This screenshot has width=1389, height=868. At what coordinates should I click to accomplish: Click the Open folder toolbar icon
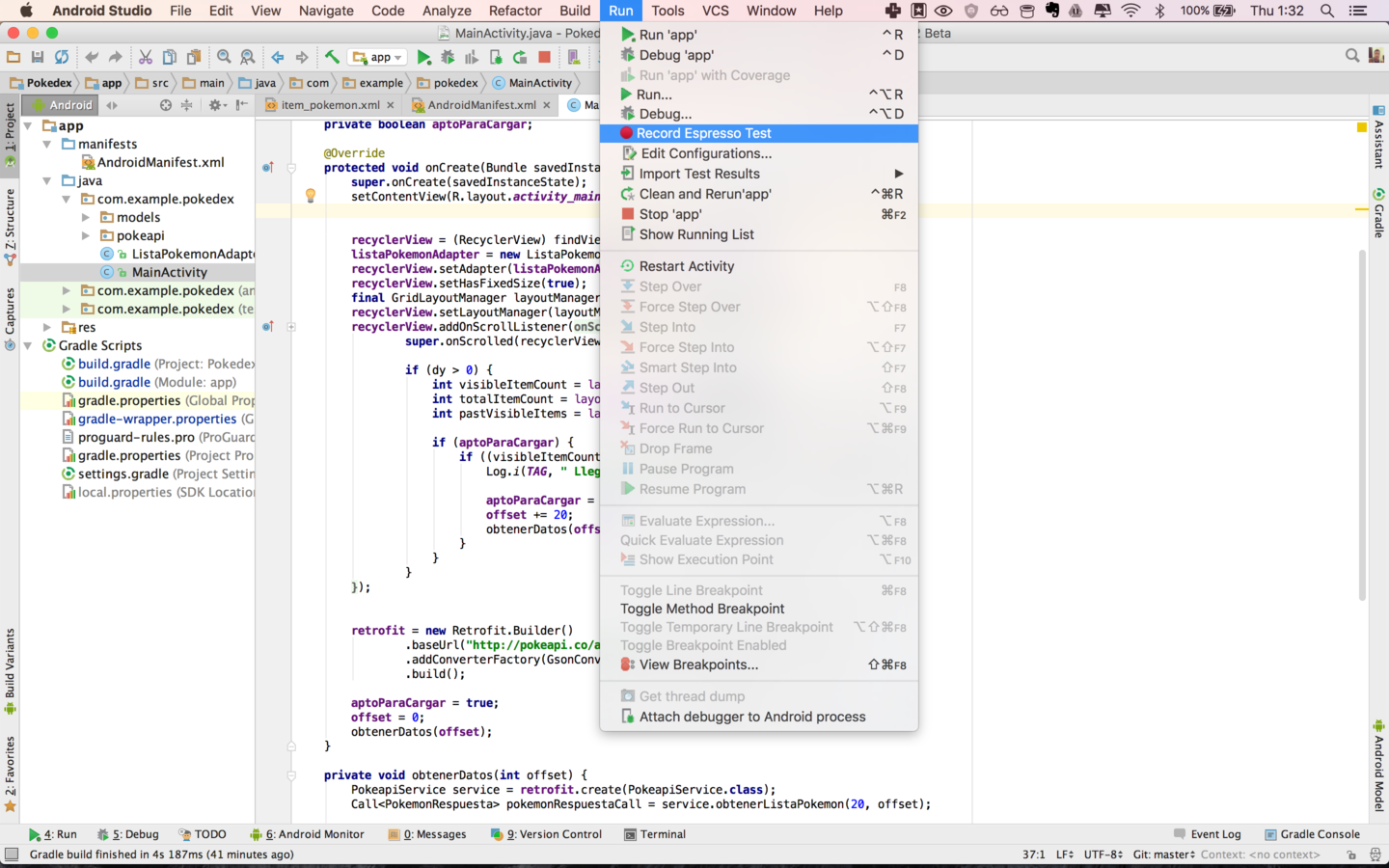pyautogui.click(x=14, y=57)
